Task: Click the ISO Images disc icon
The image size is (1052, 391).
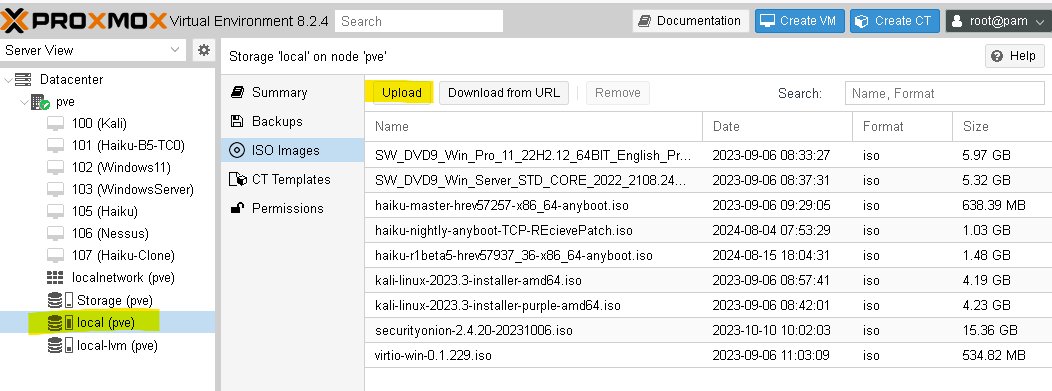Action: click(237, 150)
